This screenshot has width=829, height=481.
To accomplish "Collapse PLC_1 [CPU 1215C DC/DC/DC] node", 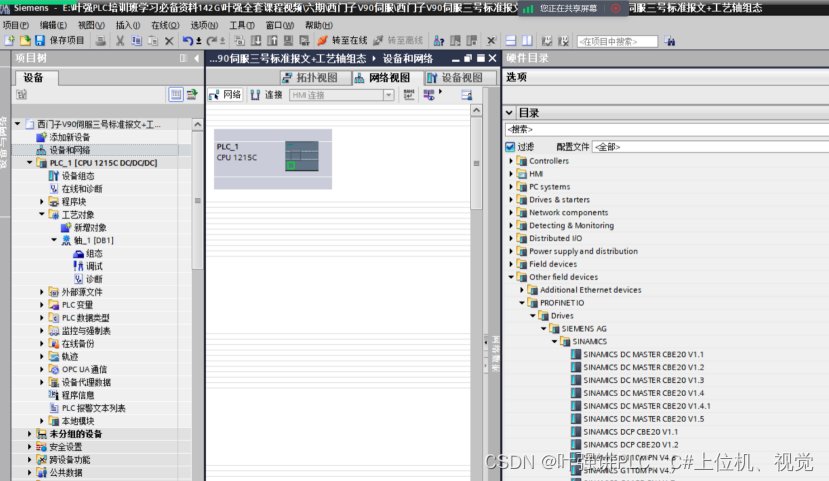I will 30,163.
